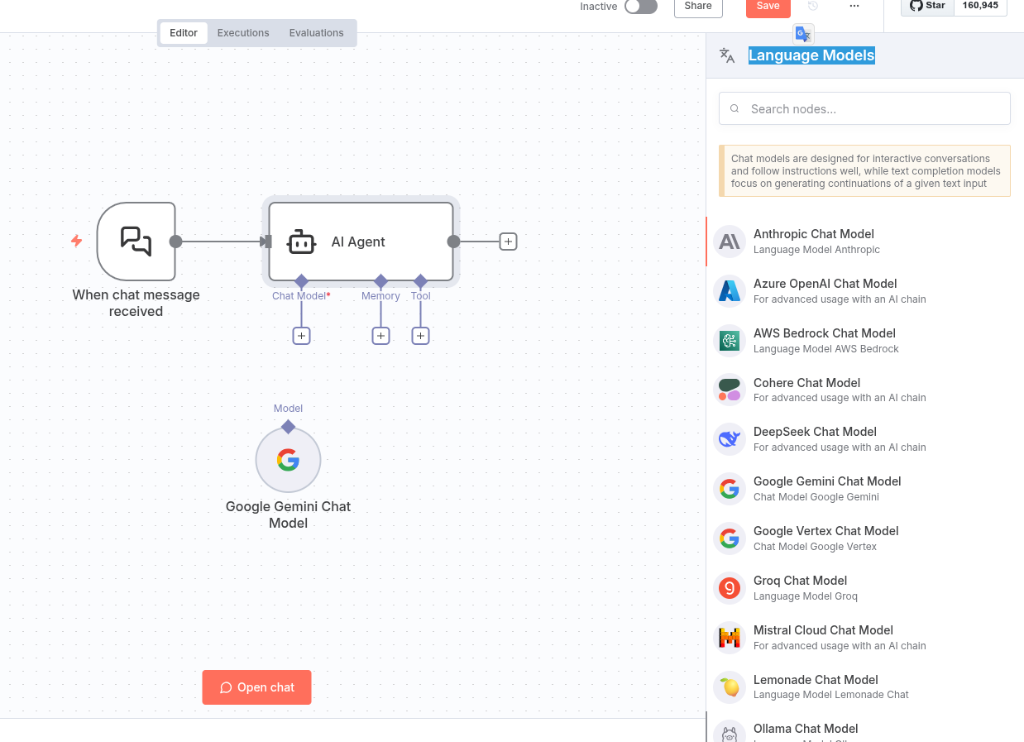The width and height of the screenshot is (1024, 742).
Task: Switch to the Executions tab
Action: [243, 33]
